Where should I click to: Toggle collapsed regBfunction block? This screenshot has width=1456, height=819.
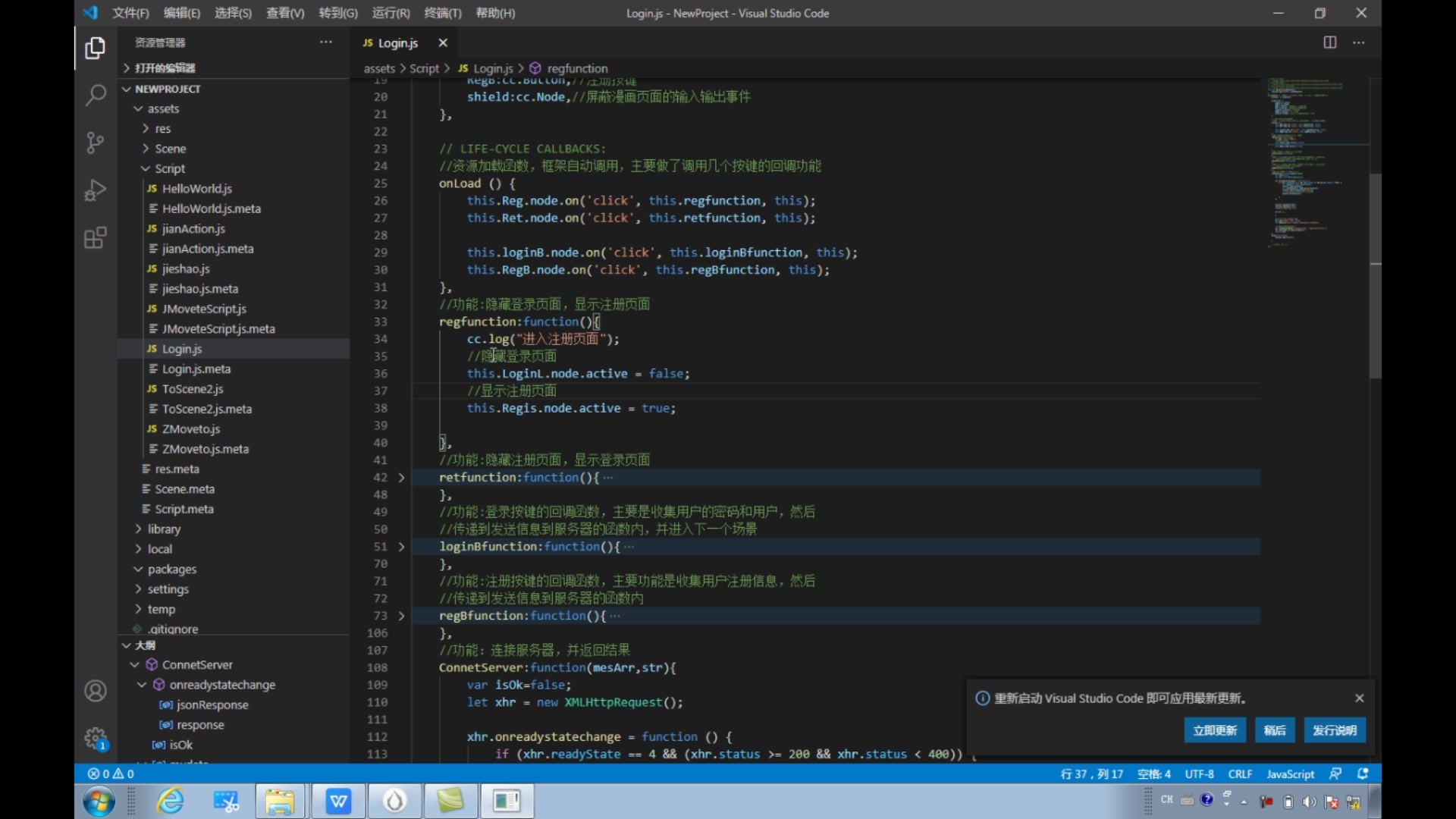click(401, 615)
